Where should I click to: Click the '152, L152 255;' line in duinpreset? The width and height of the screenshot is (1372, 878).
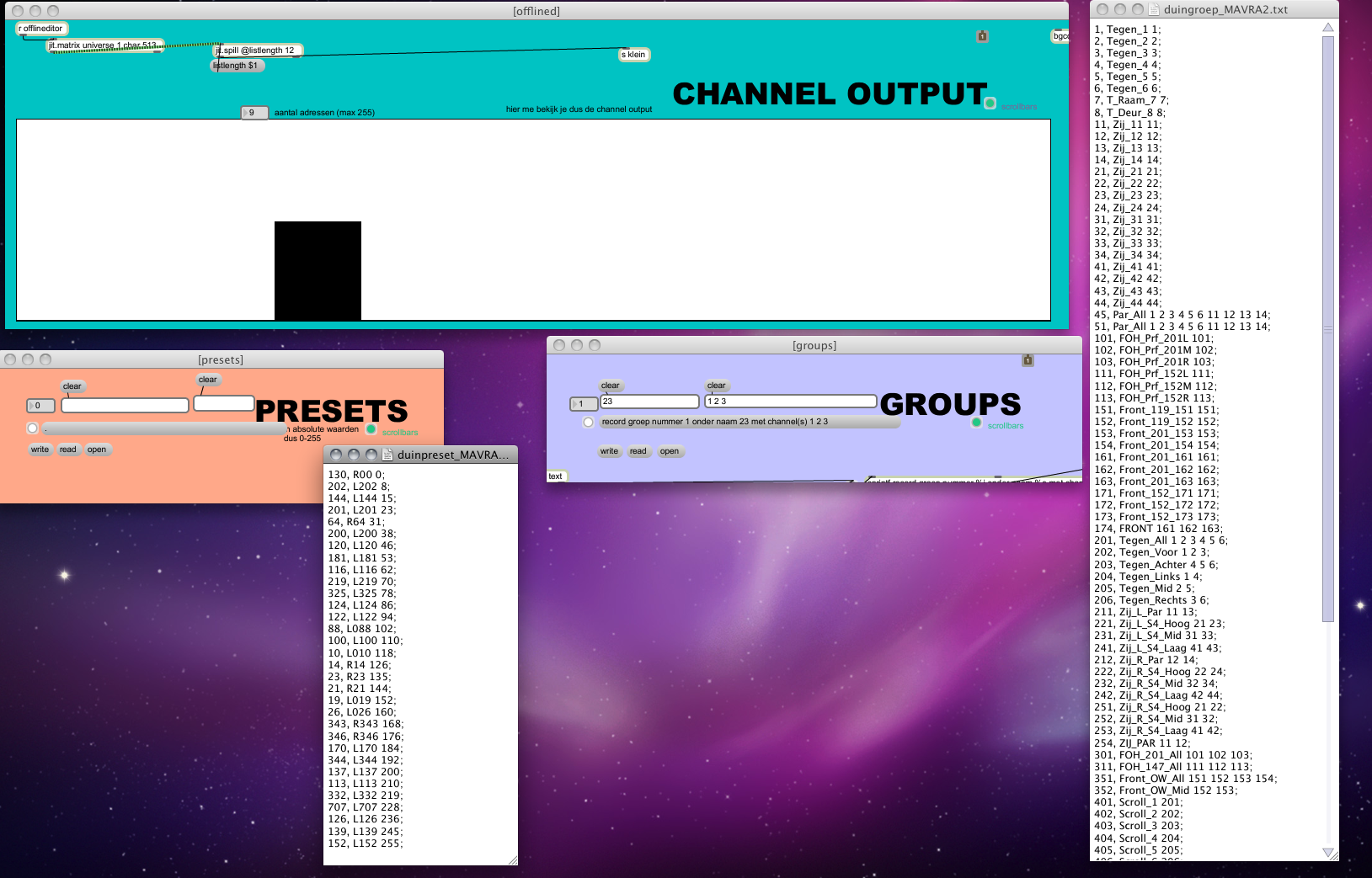click(x=366, y=843)
